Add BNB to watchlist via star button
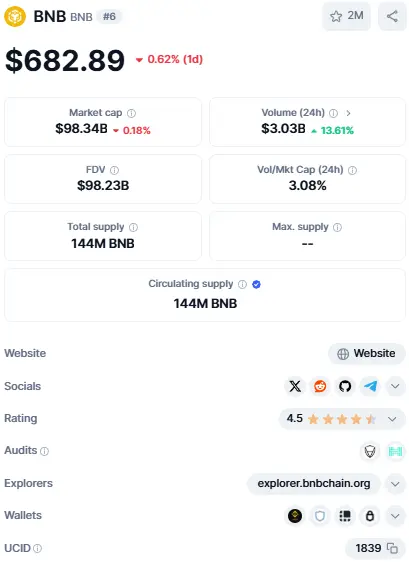The height and width of the screenshot is (562, 409). click(x=346, y=16)
